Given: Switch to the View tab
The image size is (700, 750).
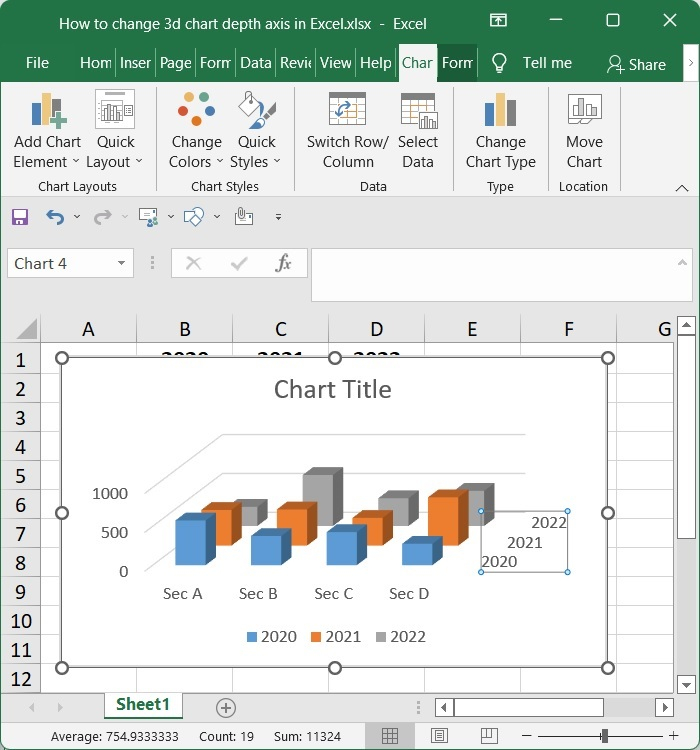Looking at the screenshot, I should coord(335,63).
